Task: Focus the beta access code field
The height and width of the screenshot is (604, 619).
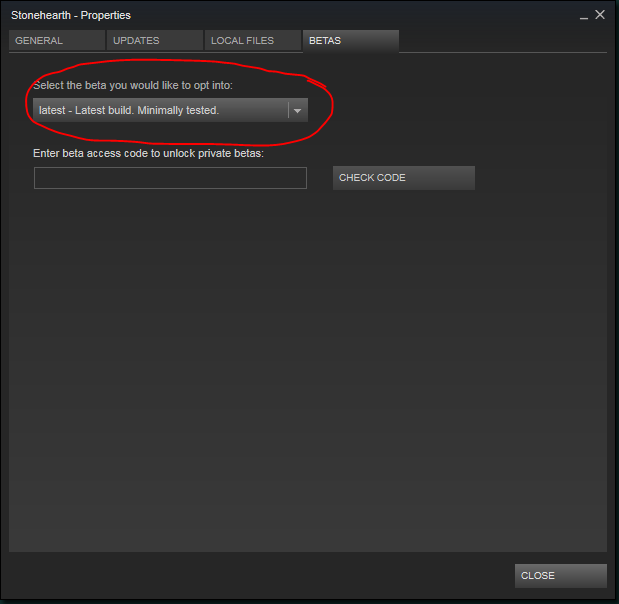Action: (x=170, y=178)
